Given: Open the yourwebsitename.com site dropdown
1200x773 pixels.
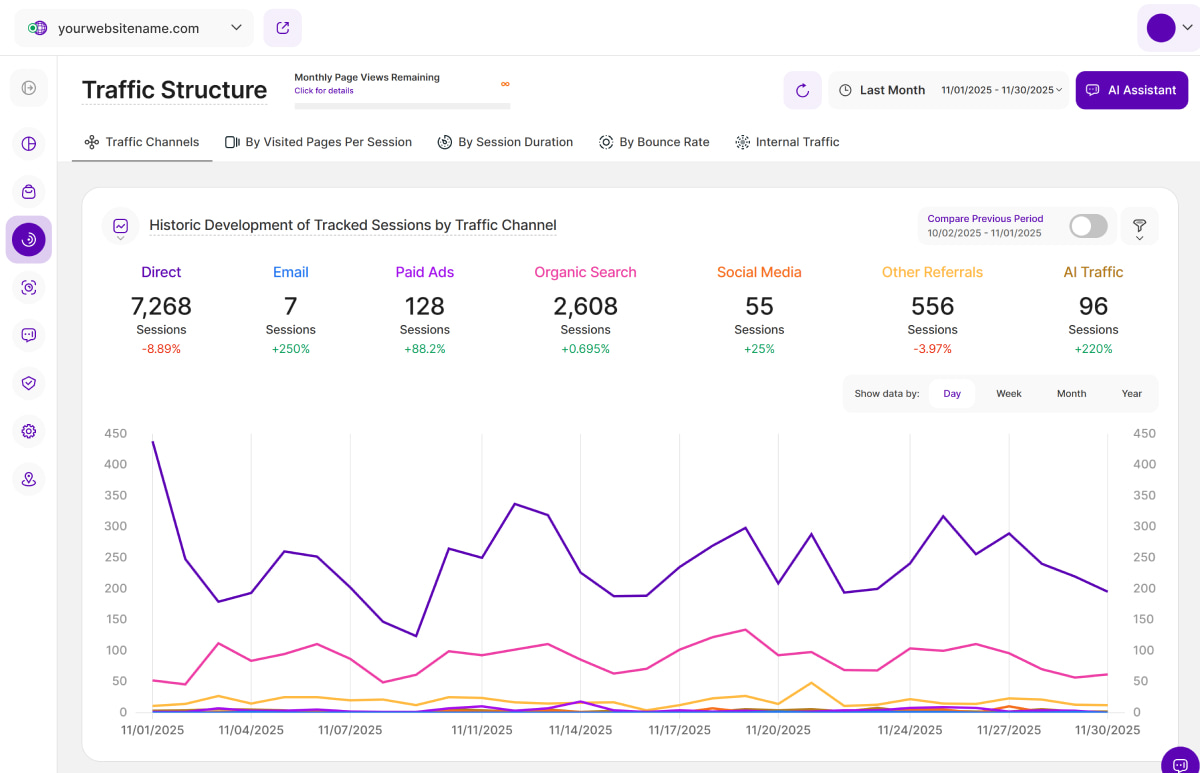Looking at the screenshot, I should [135, 28].
